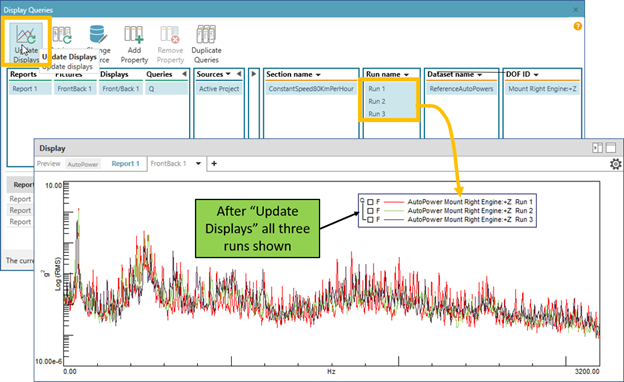
Task: Open Run name dropdown arrow
Action: tap(406, 75)
